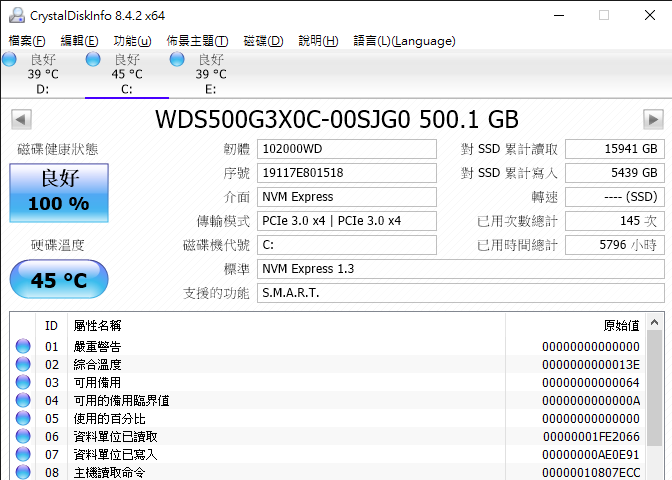
Task: Go to previous disk with left arrow
Action: coord(21,119)
